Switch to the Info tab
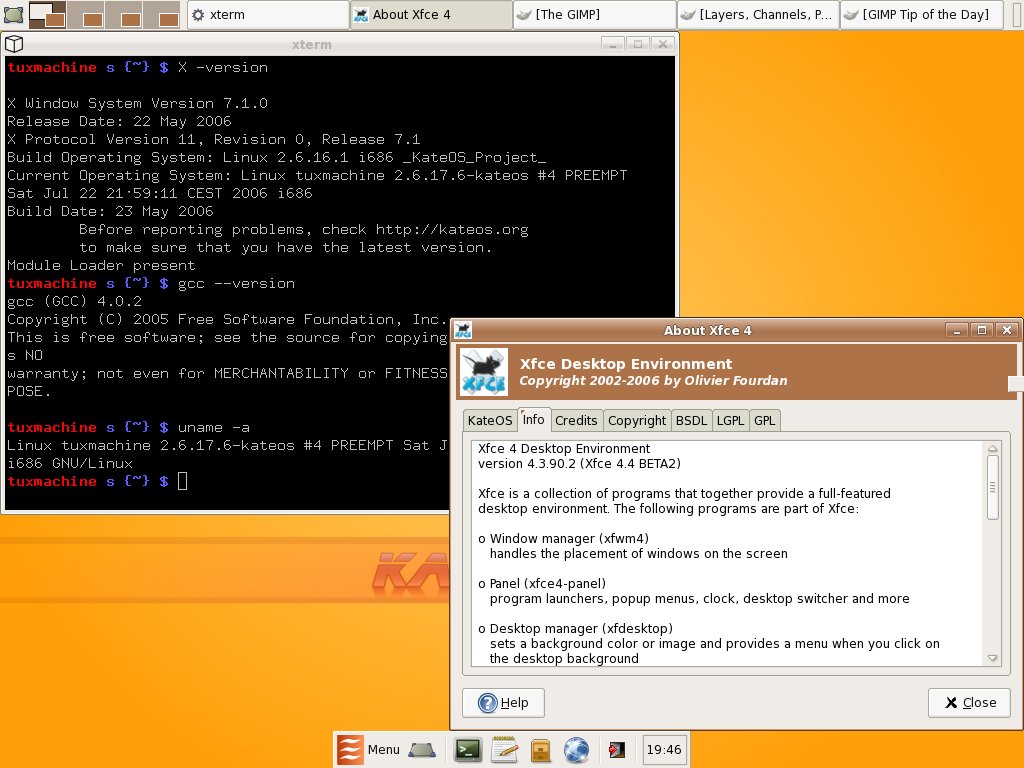Viewport: 1024px width, 768px height. pyautogui.click(x=534, y=419)
